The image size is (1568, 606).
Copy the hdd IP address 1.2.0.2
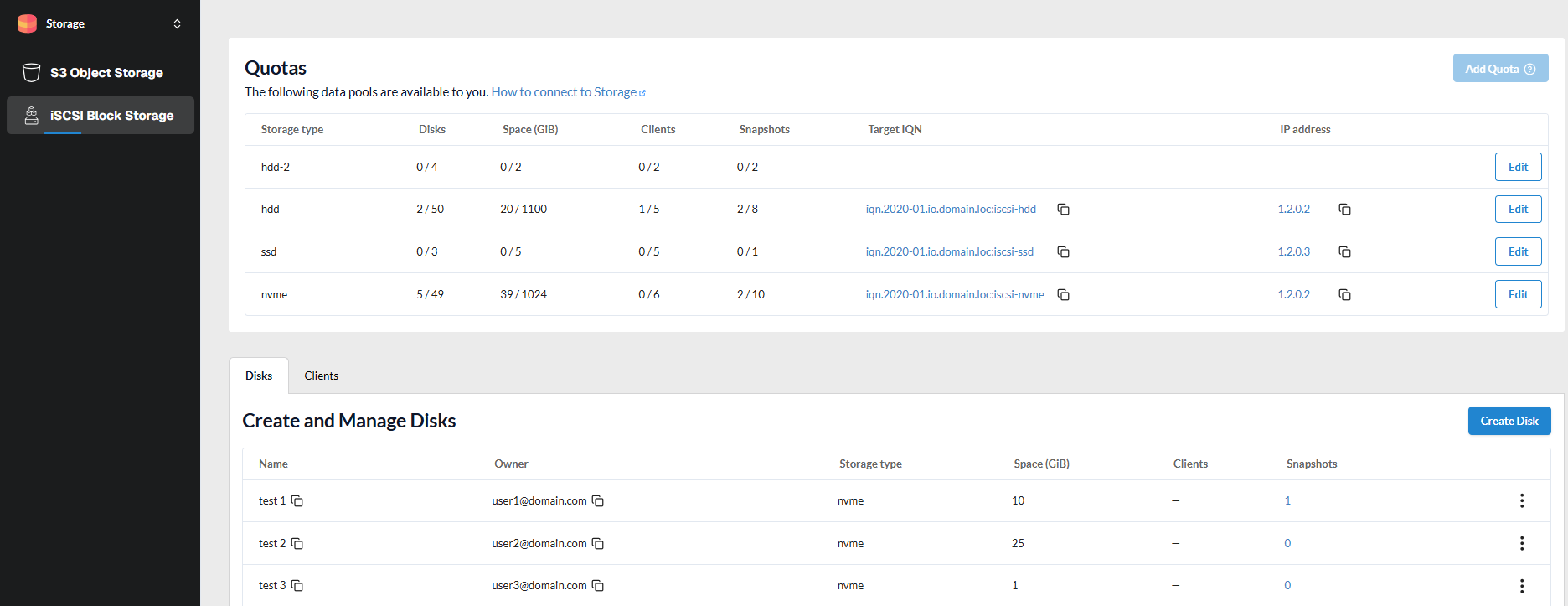click(x=1344, y=210)
